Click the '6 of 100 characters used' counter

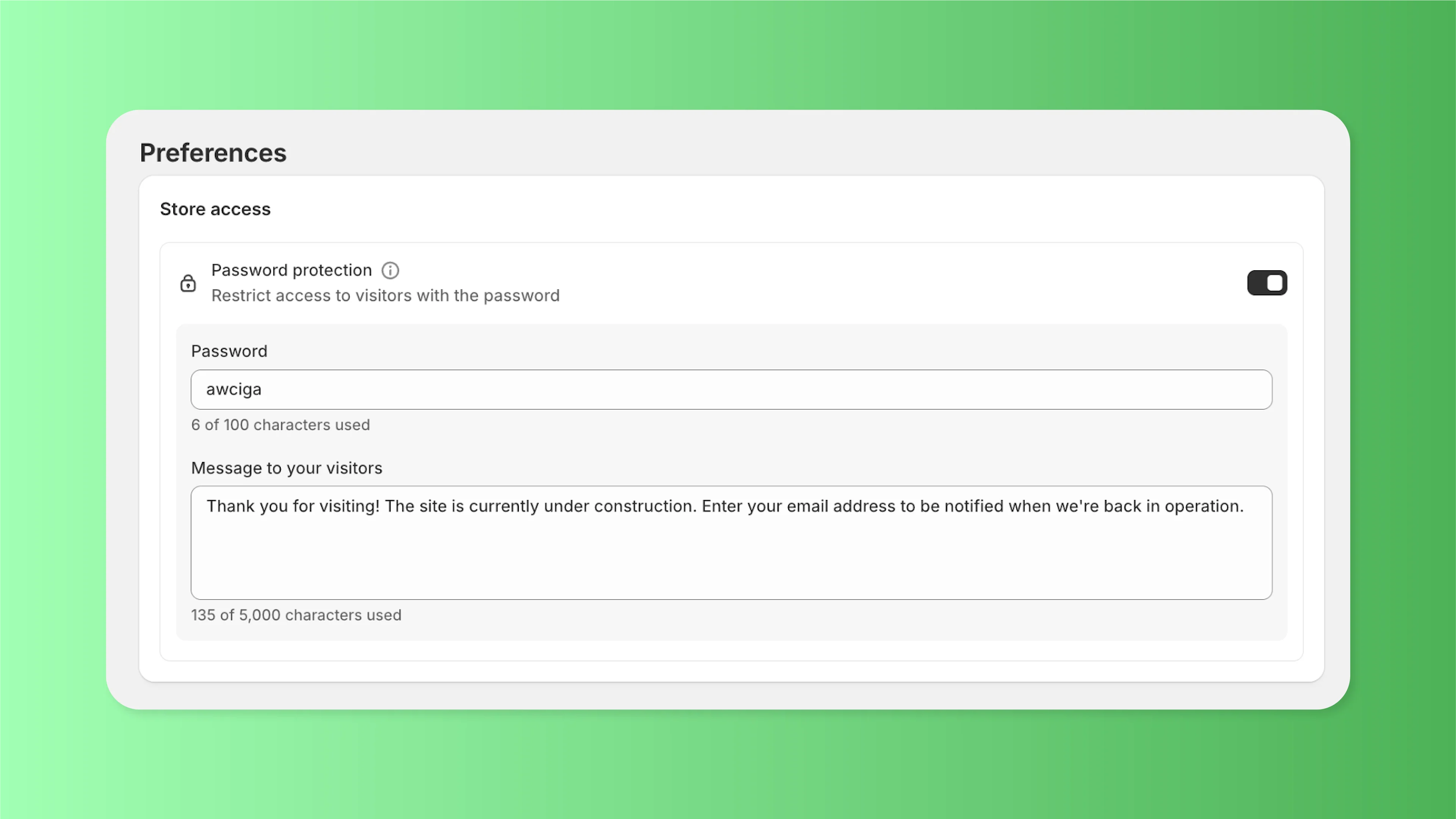tap(281, 424)
